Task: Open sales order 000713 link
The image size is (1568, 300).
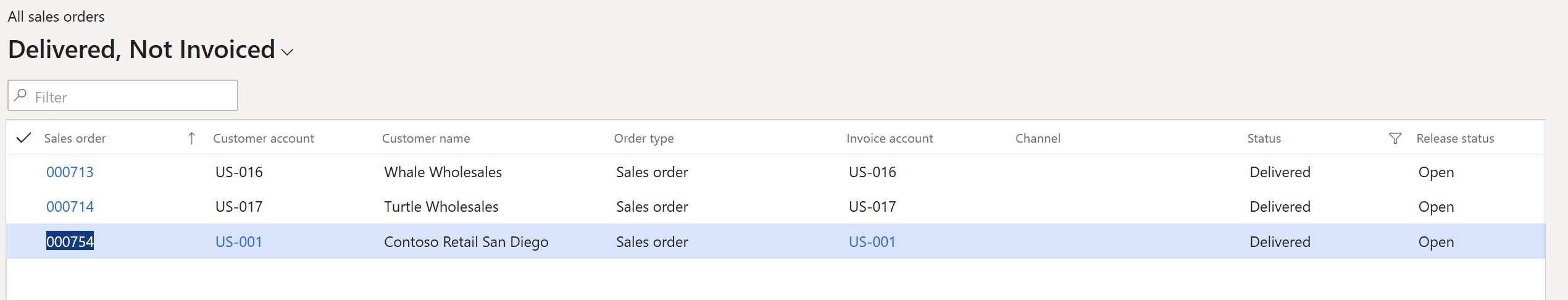Action: tap(70, 172)
